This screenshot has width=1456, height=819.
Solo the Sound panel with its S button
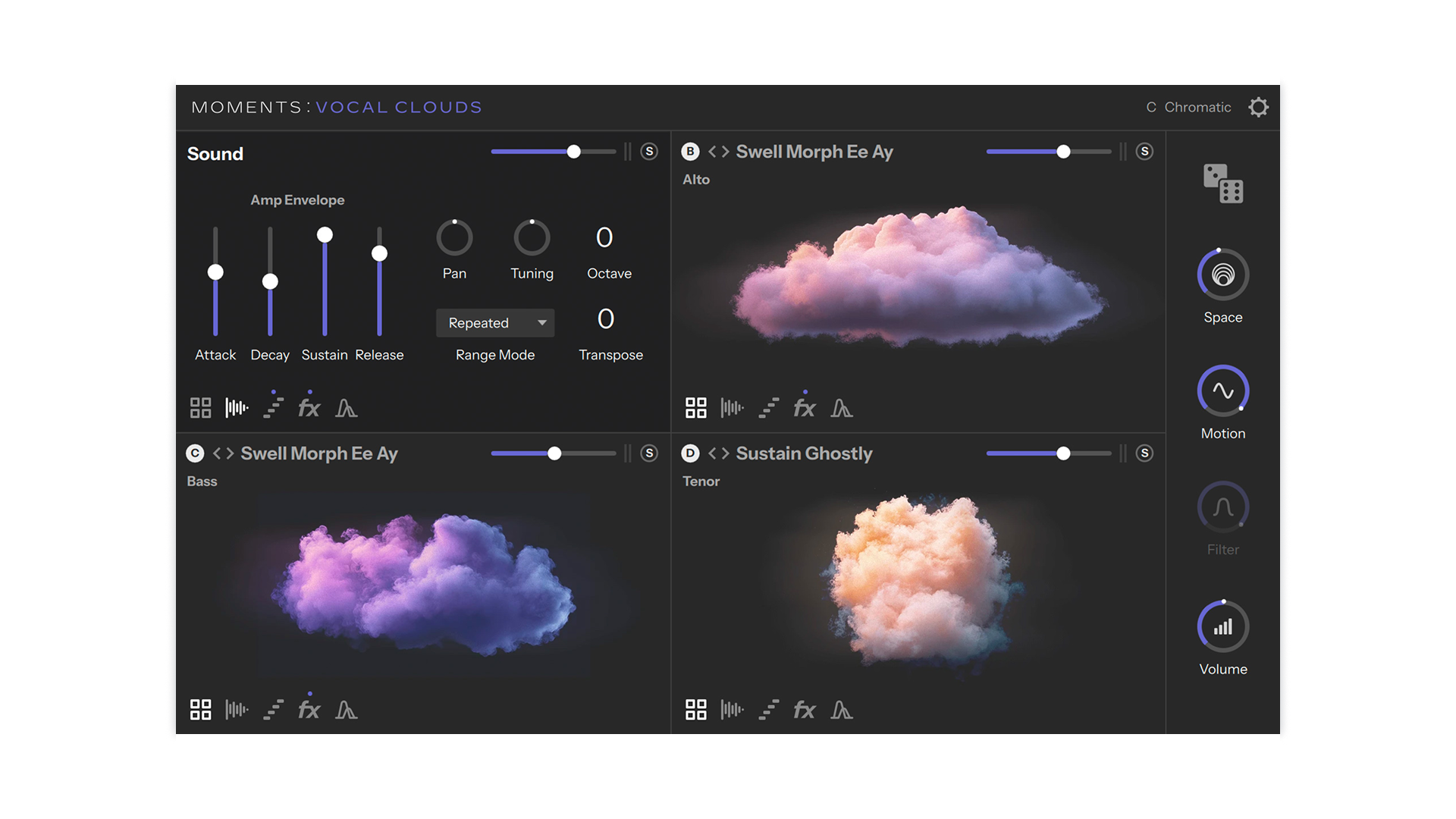point(649,152)
